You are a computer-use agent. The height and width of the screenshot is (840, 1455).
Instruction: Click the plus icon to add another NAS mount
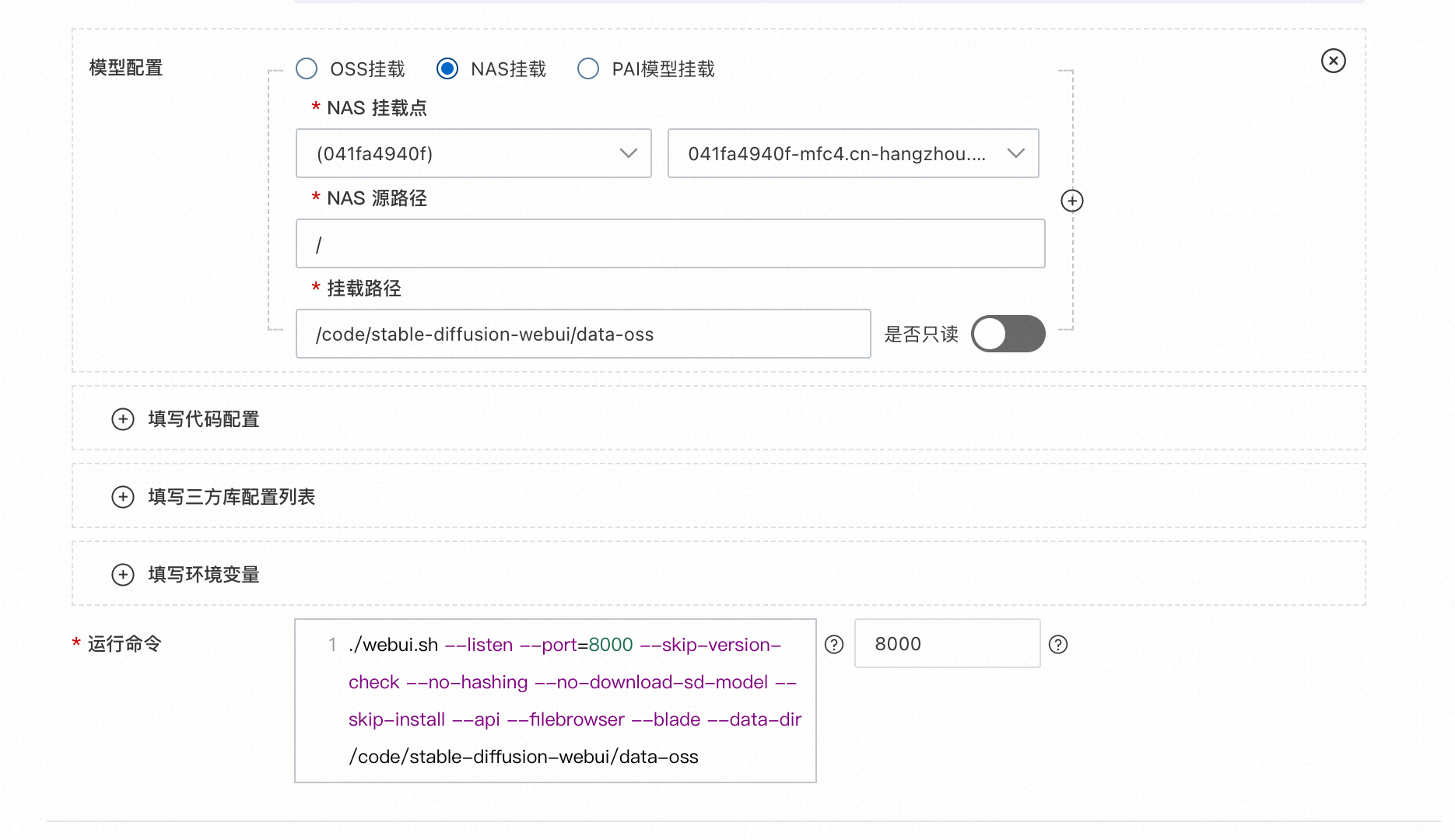1071,200
